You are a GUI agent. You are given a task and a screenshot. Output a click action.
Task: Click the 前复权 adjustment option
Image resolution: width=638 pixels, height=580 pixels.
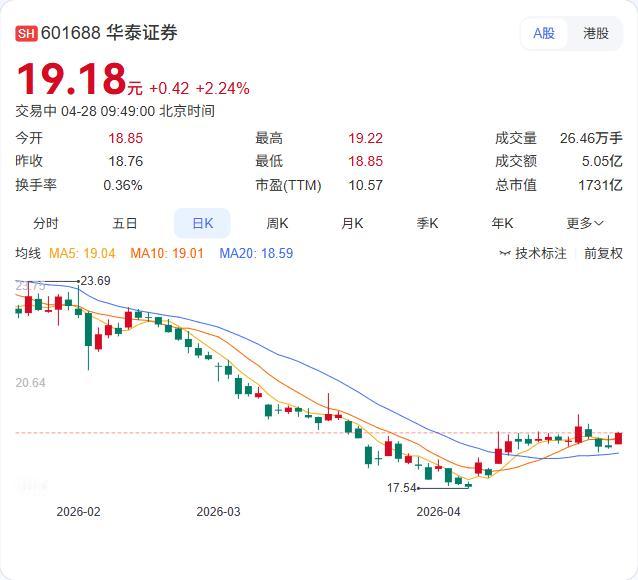[603, 254]
